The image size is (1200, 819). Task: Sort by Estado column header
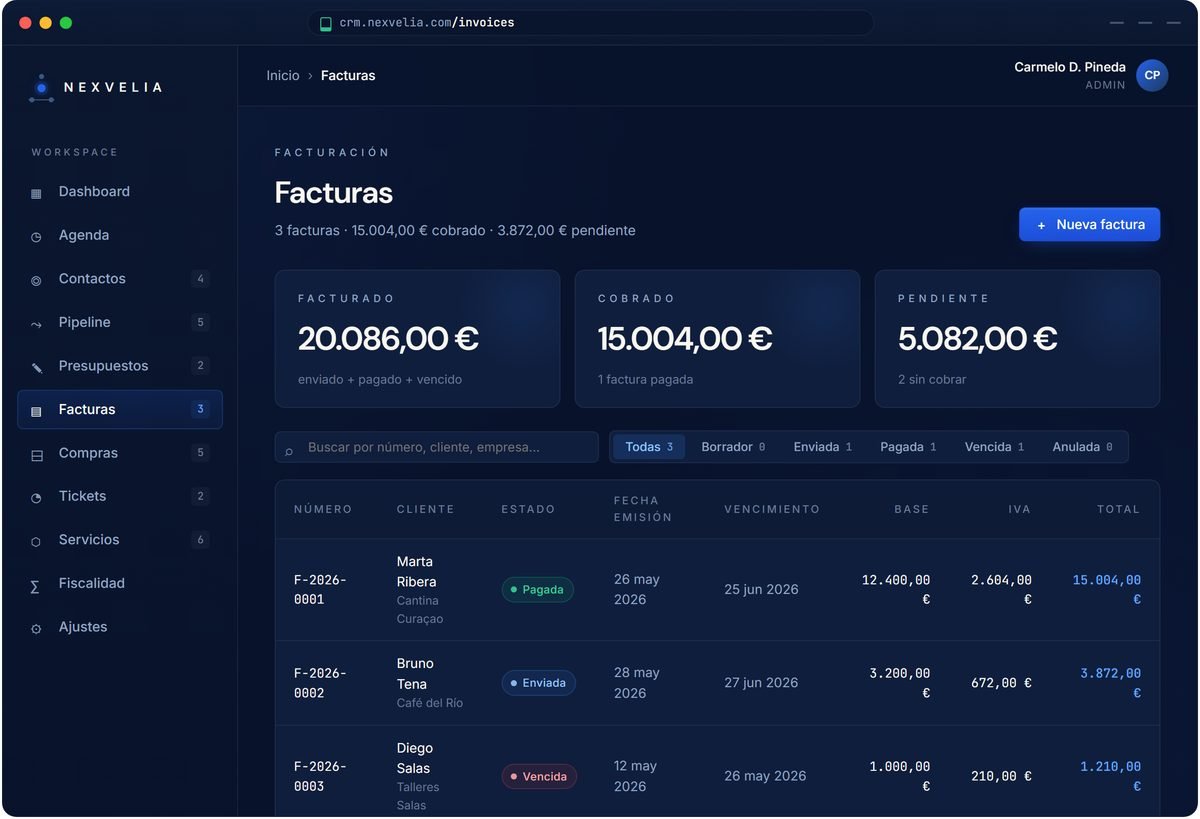tap(528, 509)
